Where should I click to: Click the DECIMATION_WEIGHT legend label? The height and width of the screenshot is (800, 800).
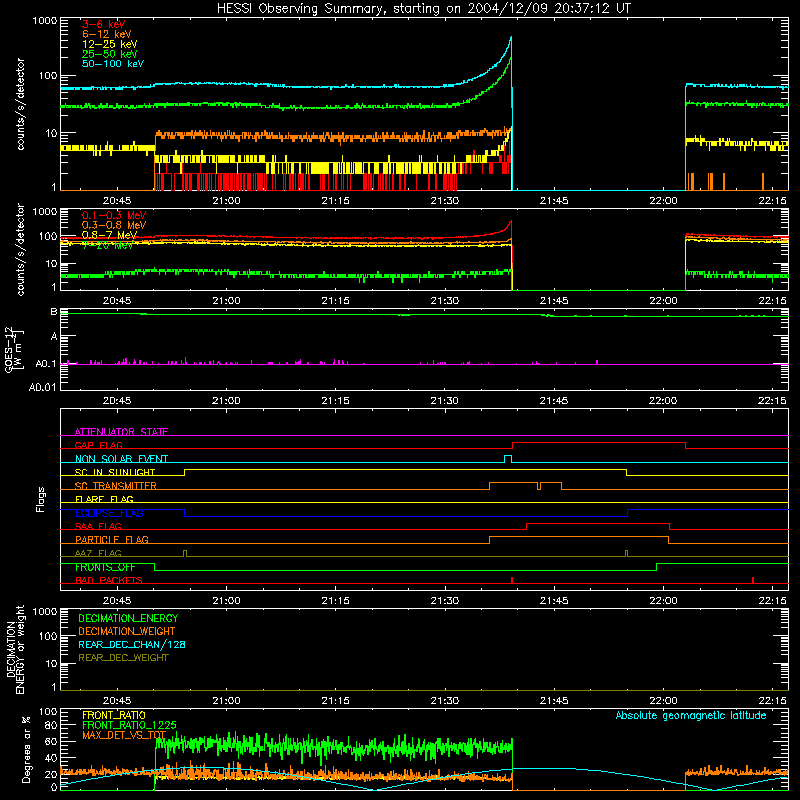tap(127, 631)
